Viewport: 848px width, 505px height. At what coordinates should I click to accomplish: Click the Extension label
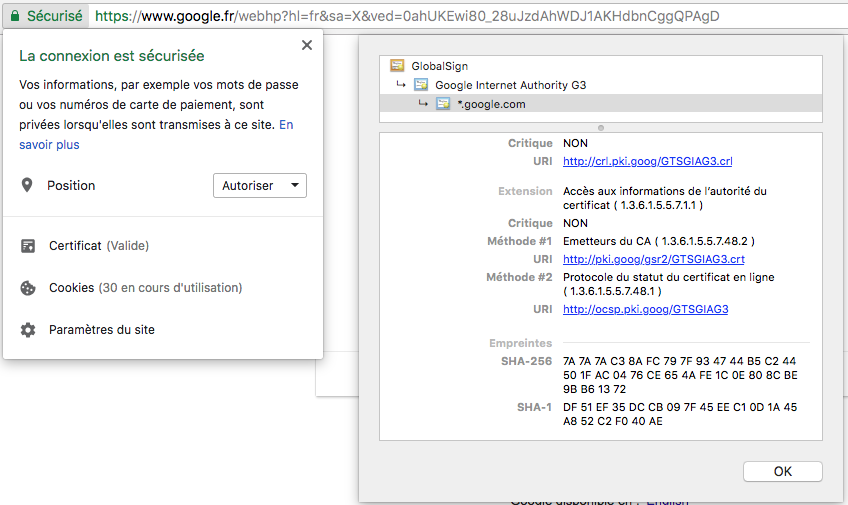click(525, 191)
